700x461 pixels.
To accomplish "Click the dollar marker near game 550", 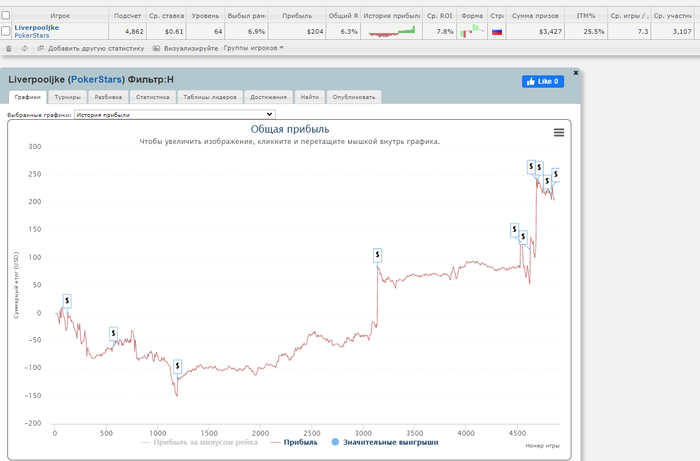I will point(113,333).
